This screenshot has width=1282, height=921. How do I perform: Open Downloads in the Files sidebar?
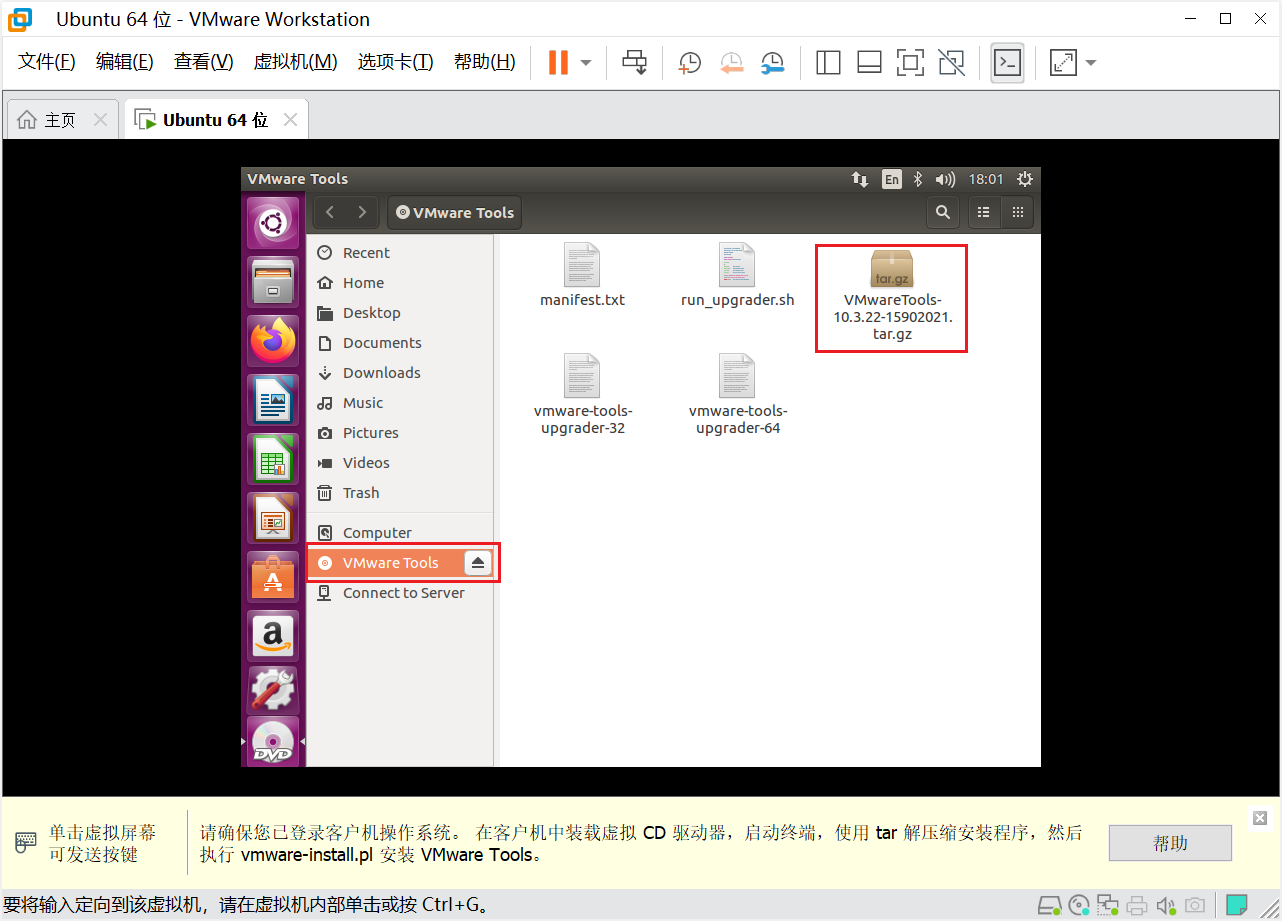pos(400,373)
